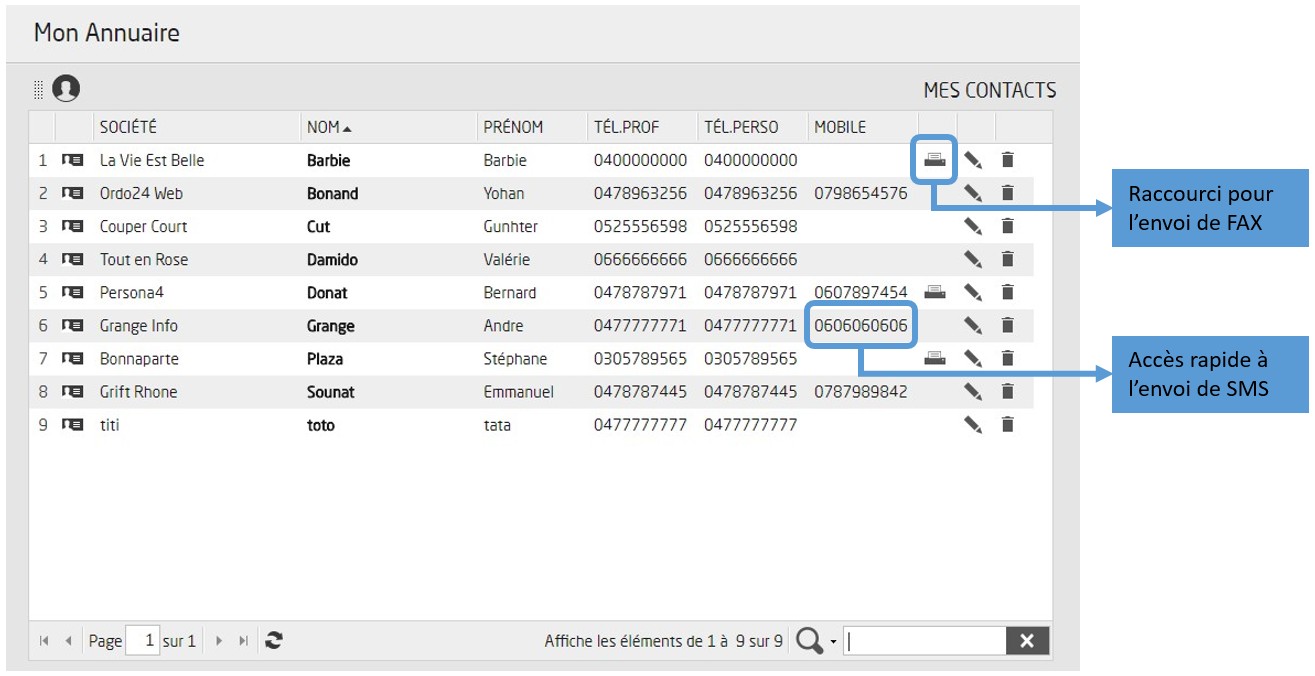This screenshot has height=676, width=1315.
Task: Click the user profile icon above the table
Action: pos(66,89)
